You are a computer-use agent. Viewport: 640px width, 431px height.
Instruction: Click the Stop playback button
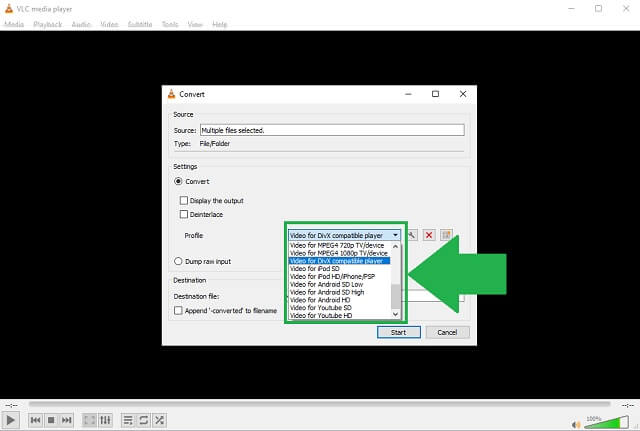(51, 420)
